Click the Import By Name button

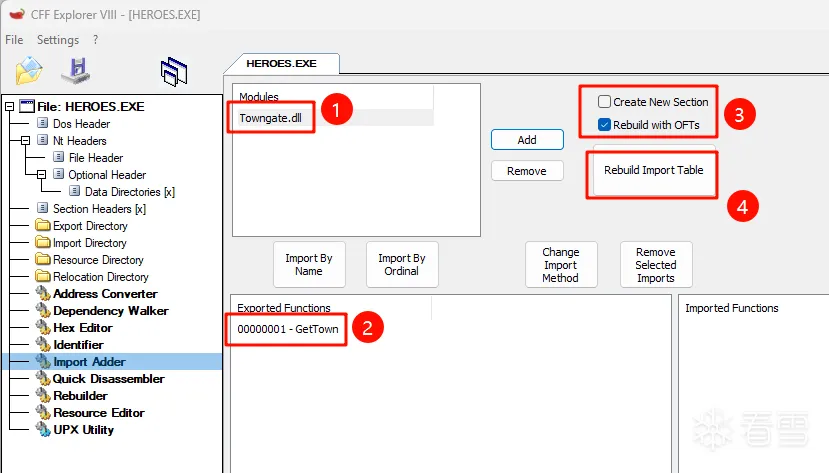309,265
